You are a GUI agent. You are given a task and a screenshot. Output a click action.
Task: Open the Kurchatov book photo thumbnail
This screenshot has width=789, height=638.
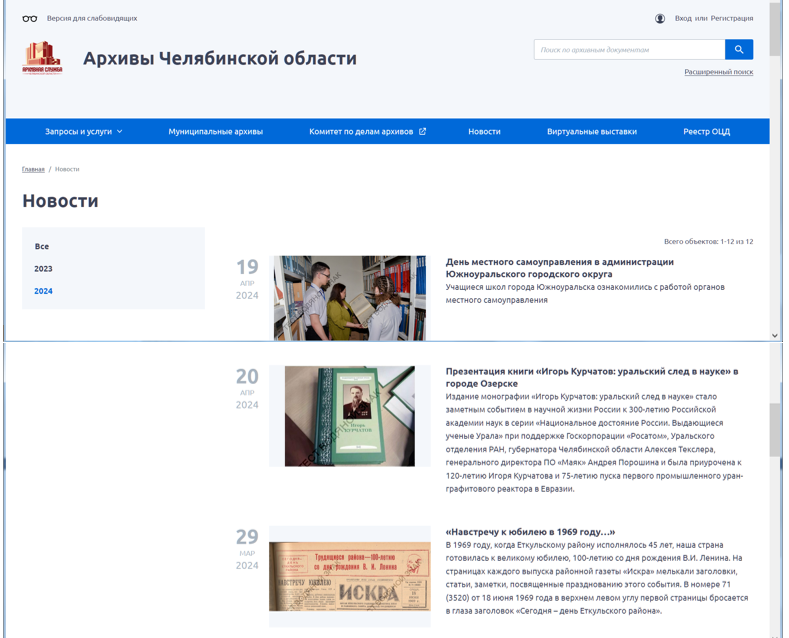(349, 416)
